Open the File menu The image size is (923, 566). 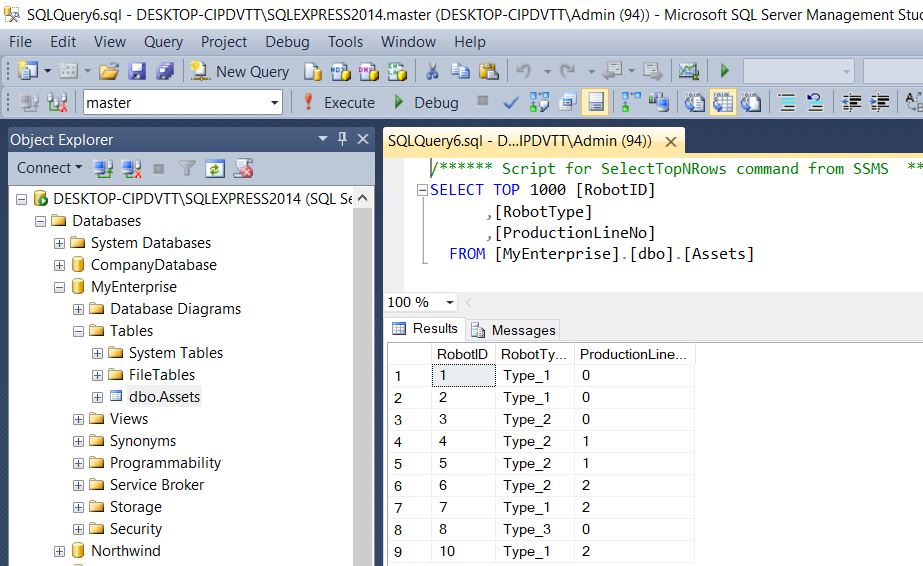[21, 42]
